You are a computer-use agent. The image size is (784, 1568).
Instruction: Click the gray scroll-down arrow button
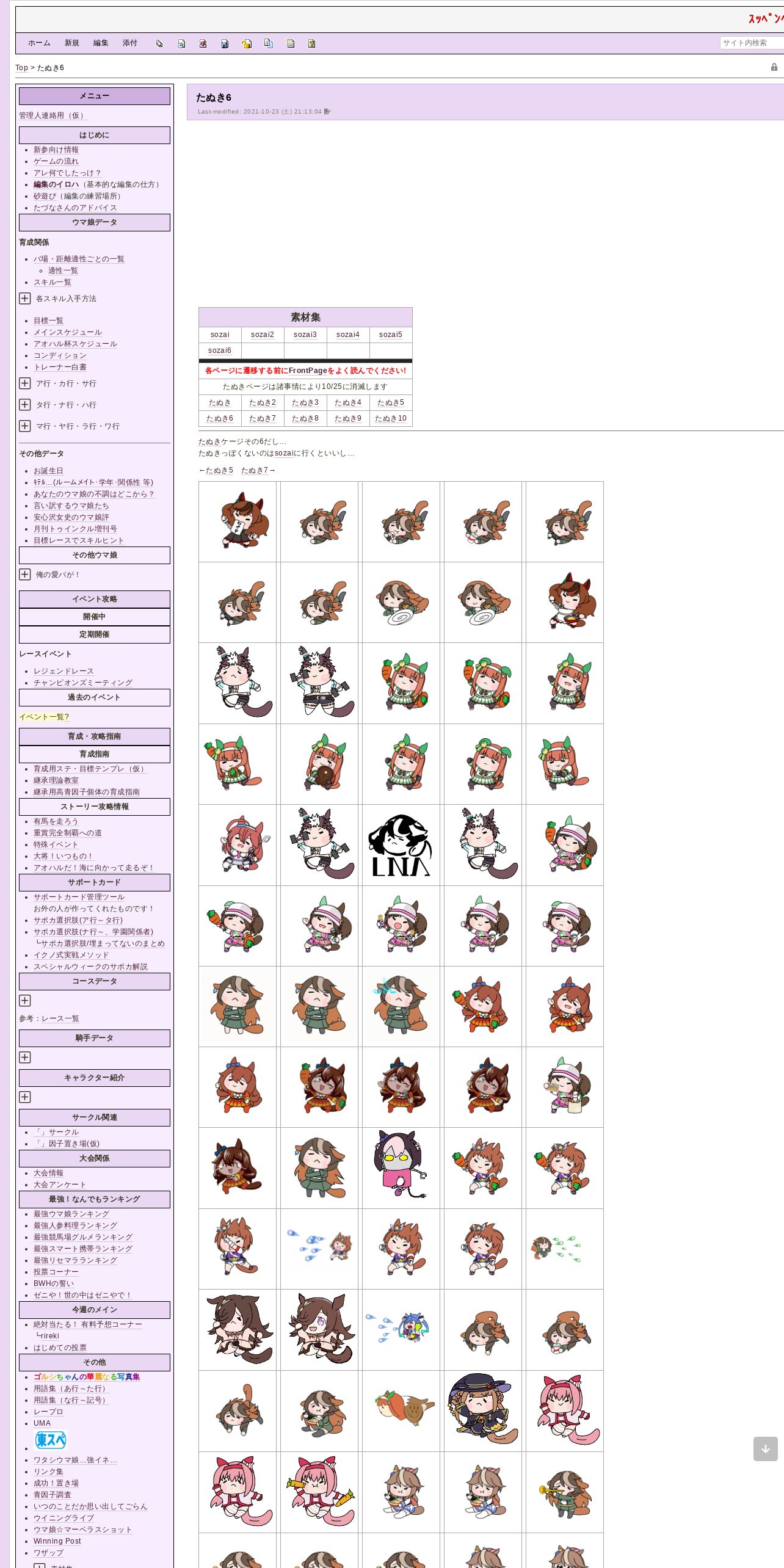click(x=765, y=1449)
